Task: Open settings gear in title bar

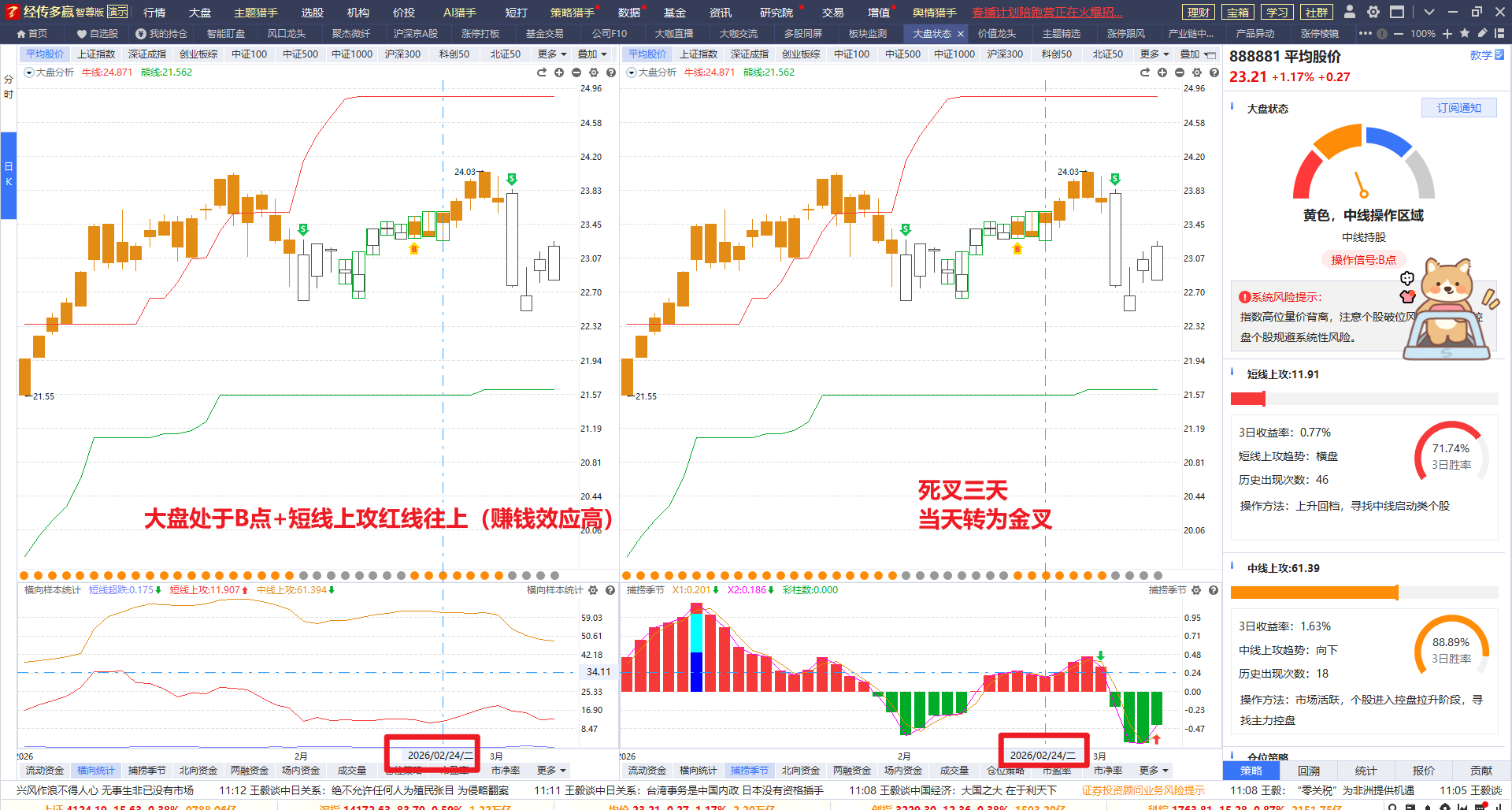Action: [x=1373, y=12]
